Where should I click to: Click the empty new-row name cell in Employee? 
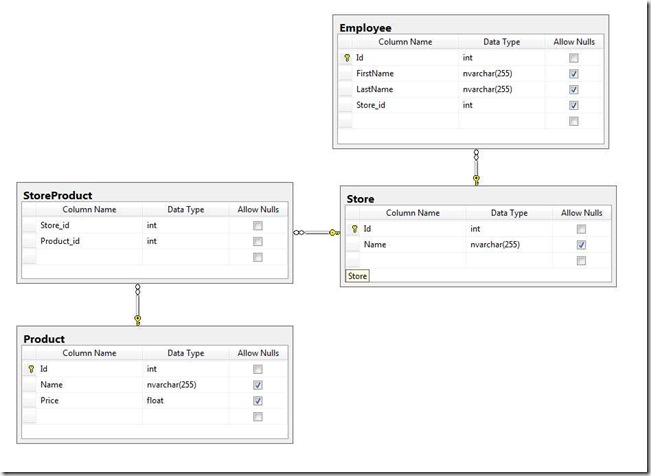click(405, 121)
